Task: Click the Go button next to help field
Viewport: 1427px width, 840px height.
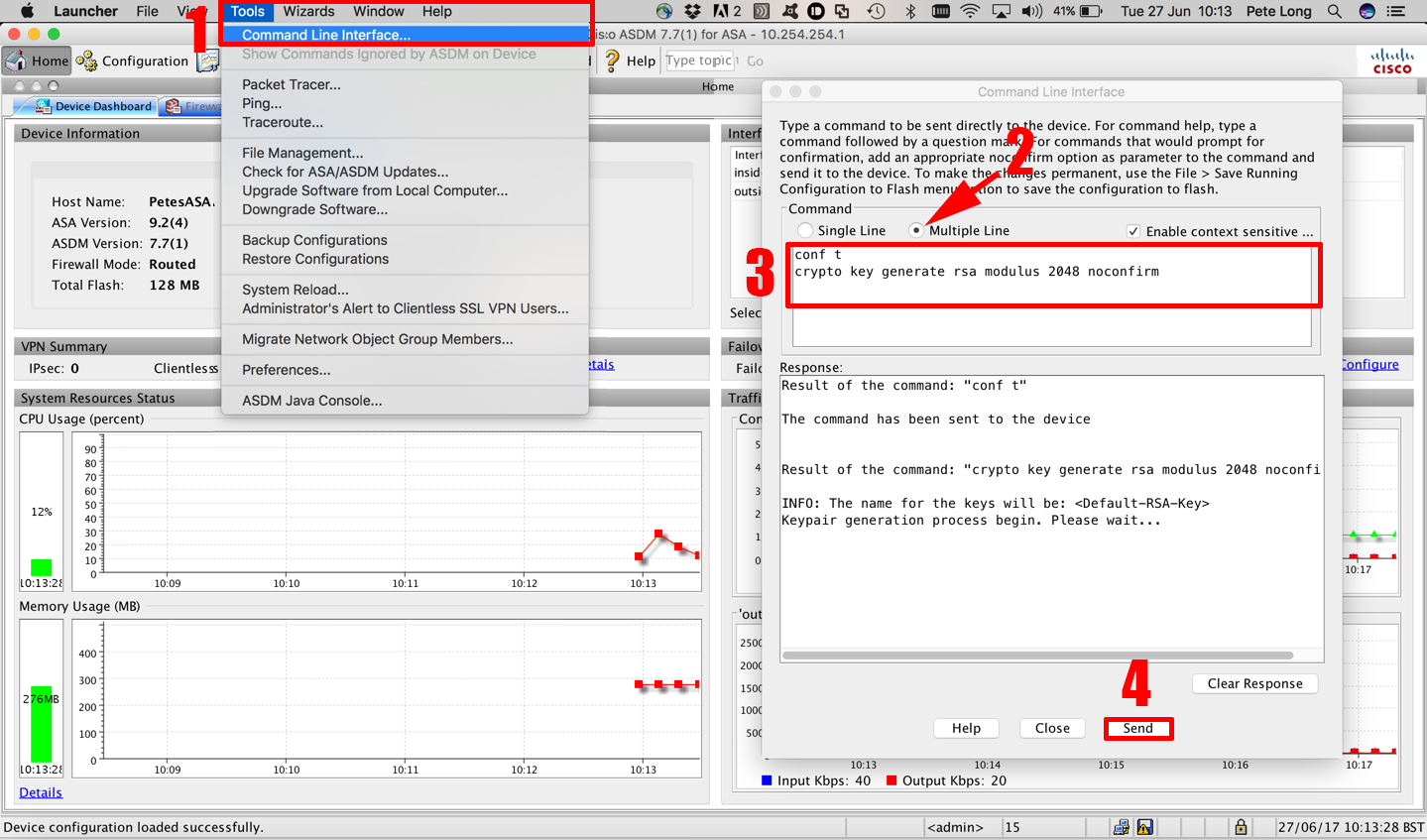Action: (x=755, y=60)
